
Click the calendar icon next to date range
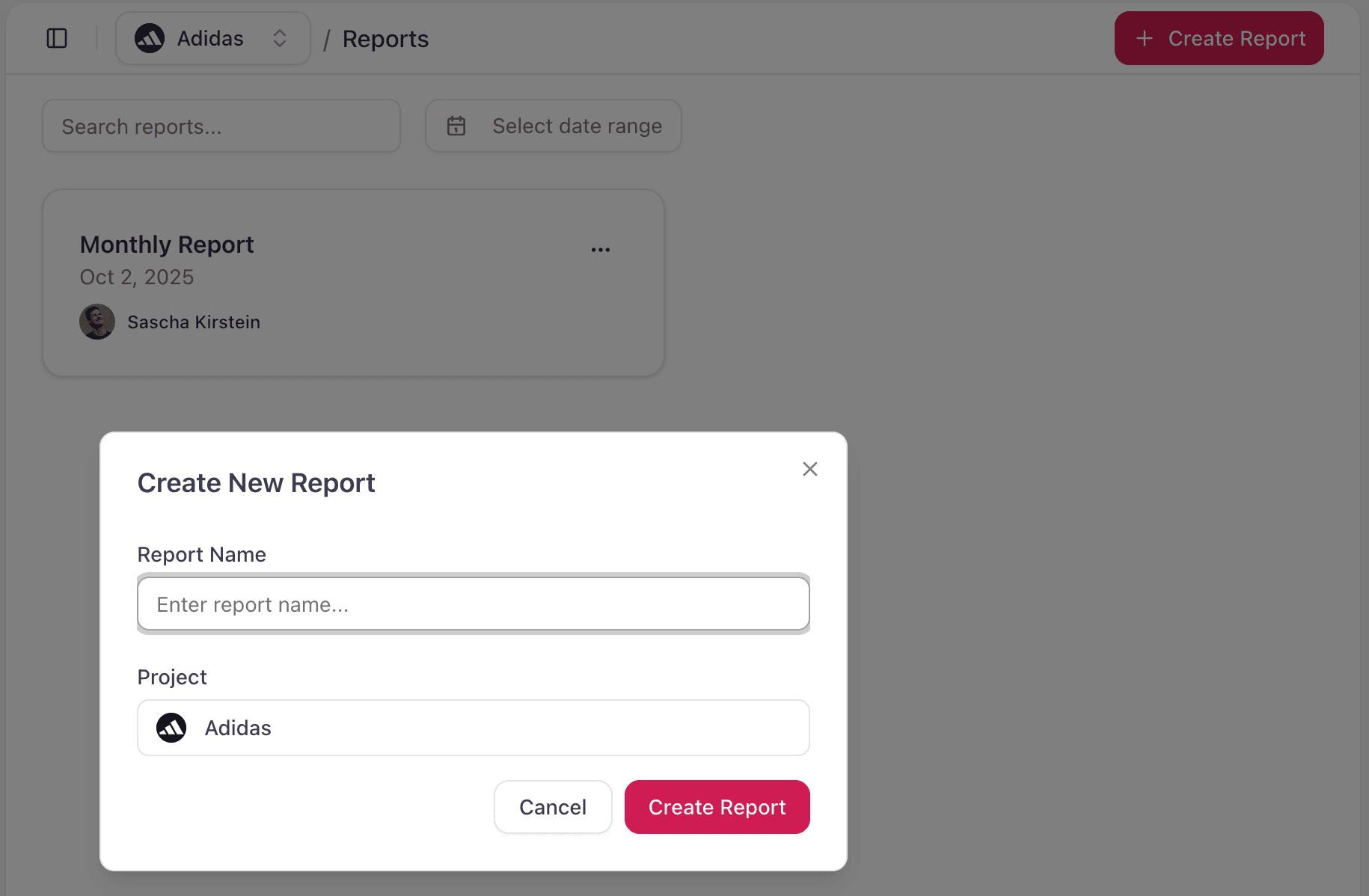tap(456, 126)
